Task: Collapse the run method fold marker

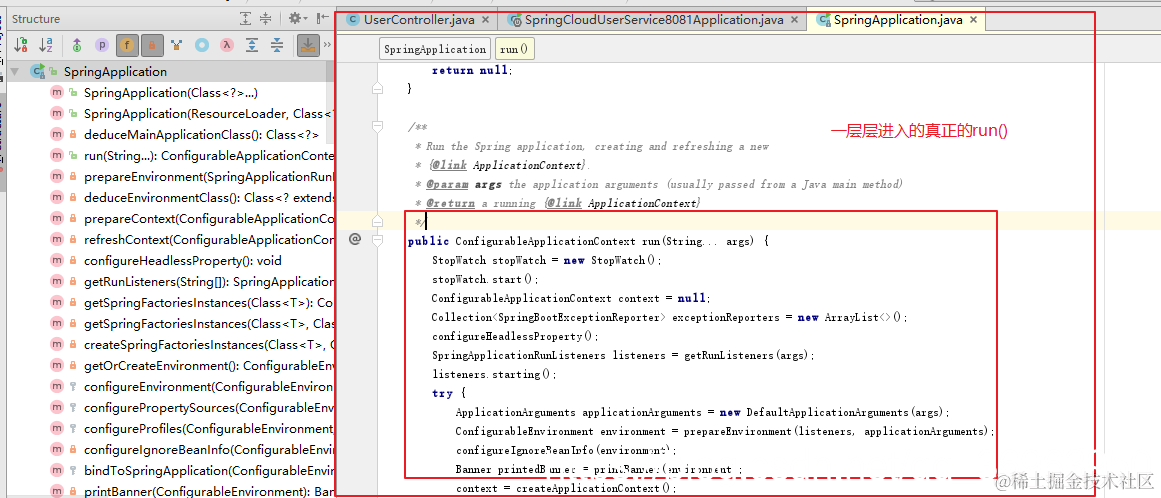Action: pyautogui.click(x=378, y=240)
